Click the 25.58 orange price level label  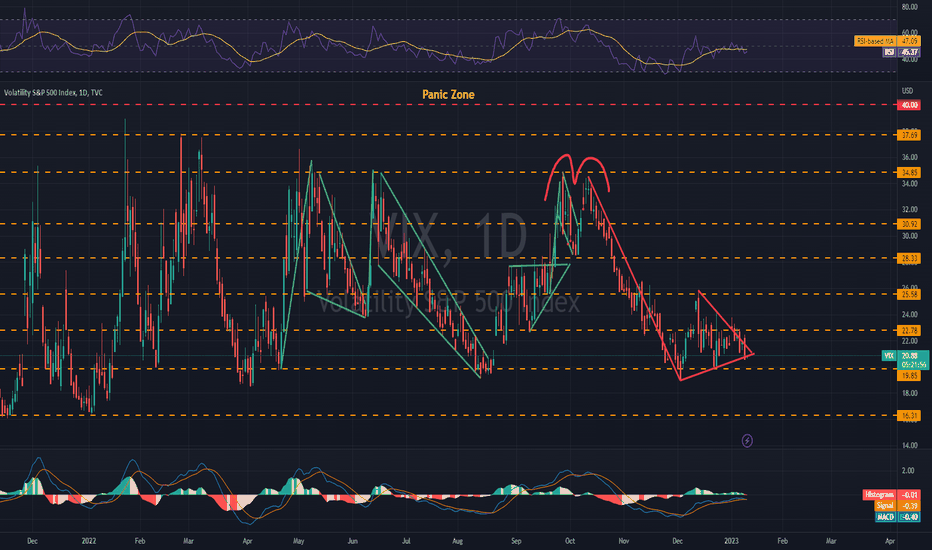coord(909,294)
